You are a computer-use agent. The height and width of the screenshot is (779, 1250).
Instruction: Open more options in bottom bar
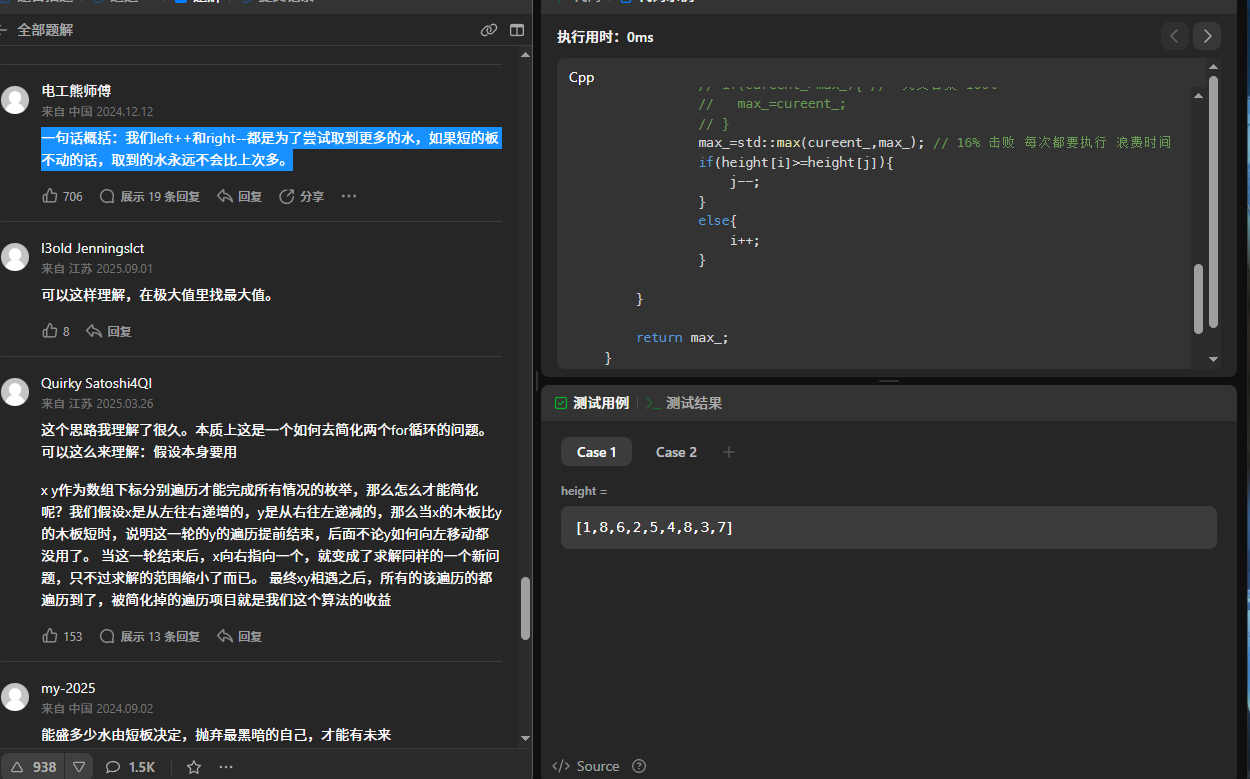227,767
